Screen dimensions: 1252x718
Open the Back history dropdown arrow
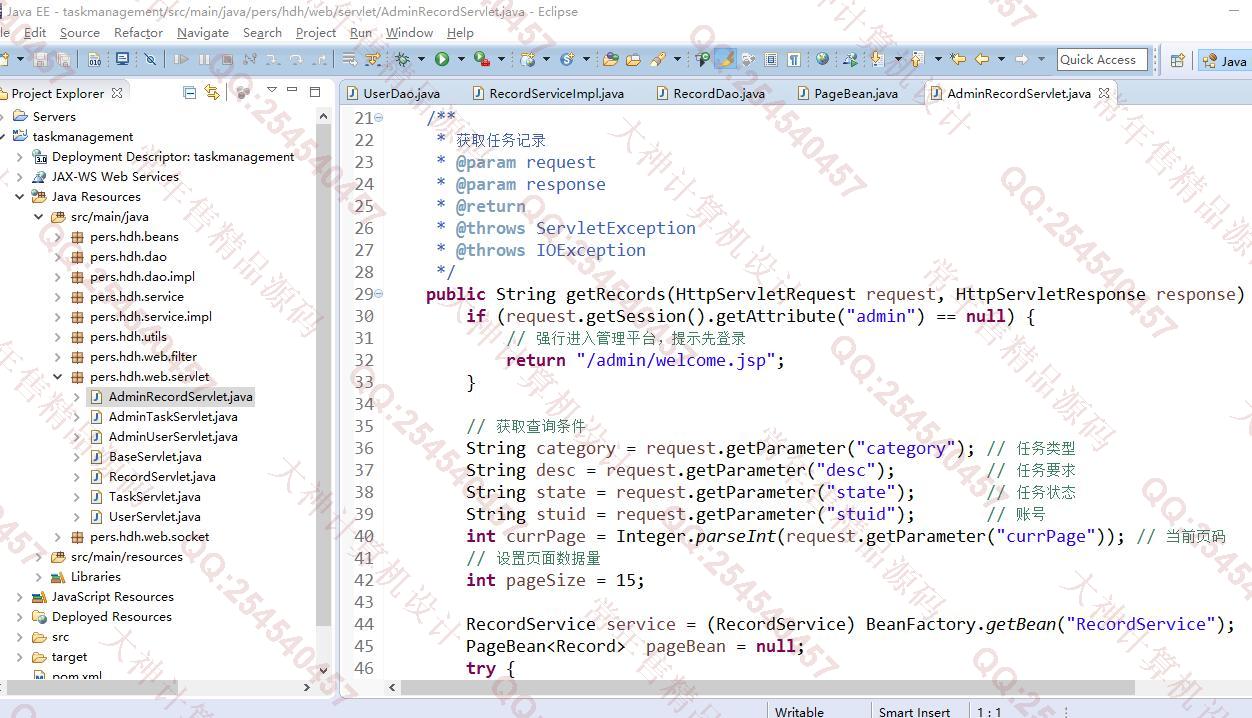[1001, 60]
